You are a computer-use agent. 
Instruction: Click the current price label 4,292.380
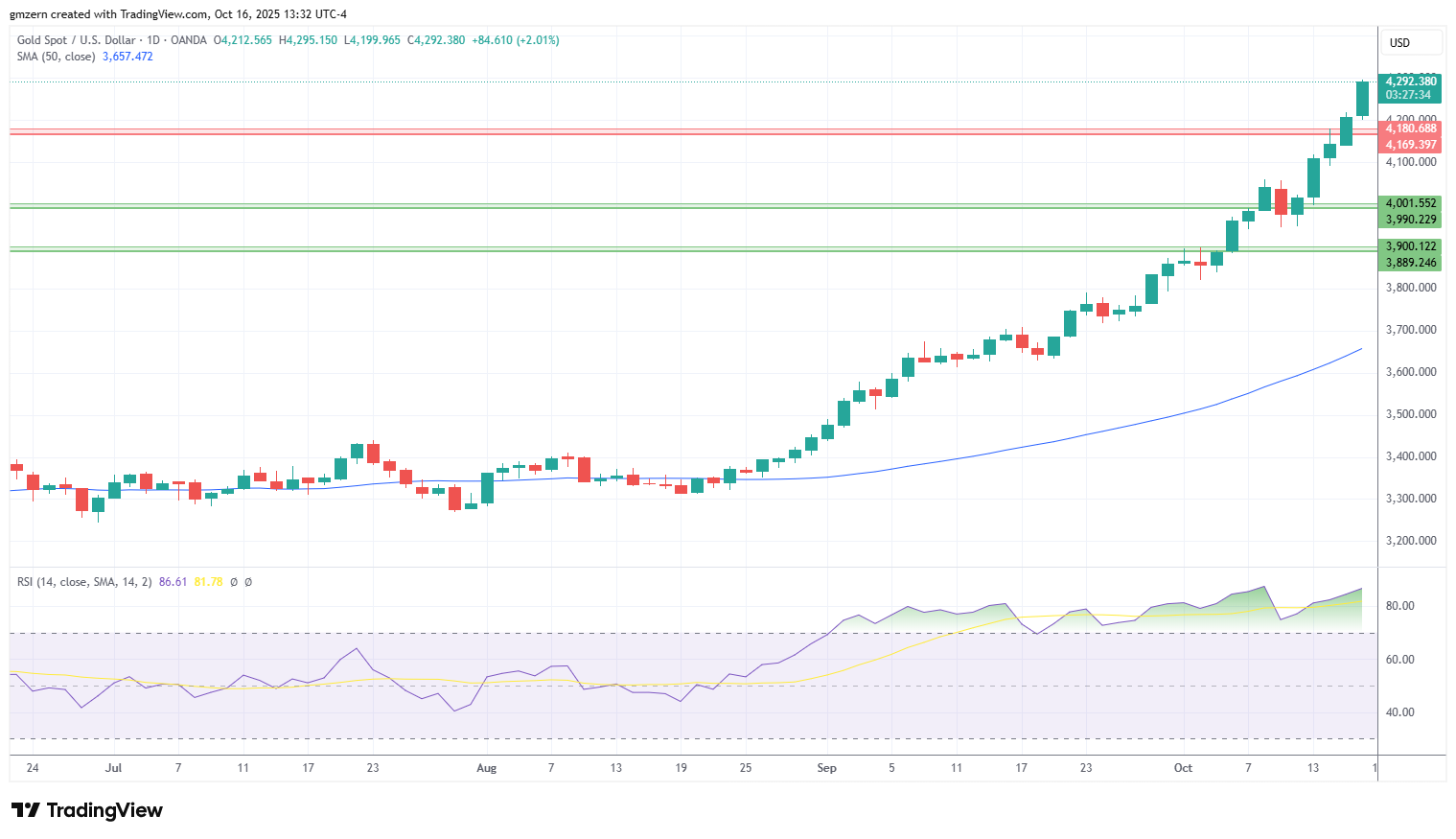(1410, 82)
